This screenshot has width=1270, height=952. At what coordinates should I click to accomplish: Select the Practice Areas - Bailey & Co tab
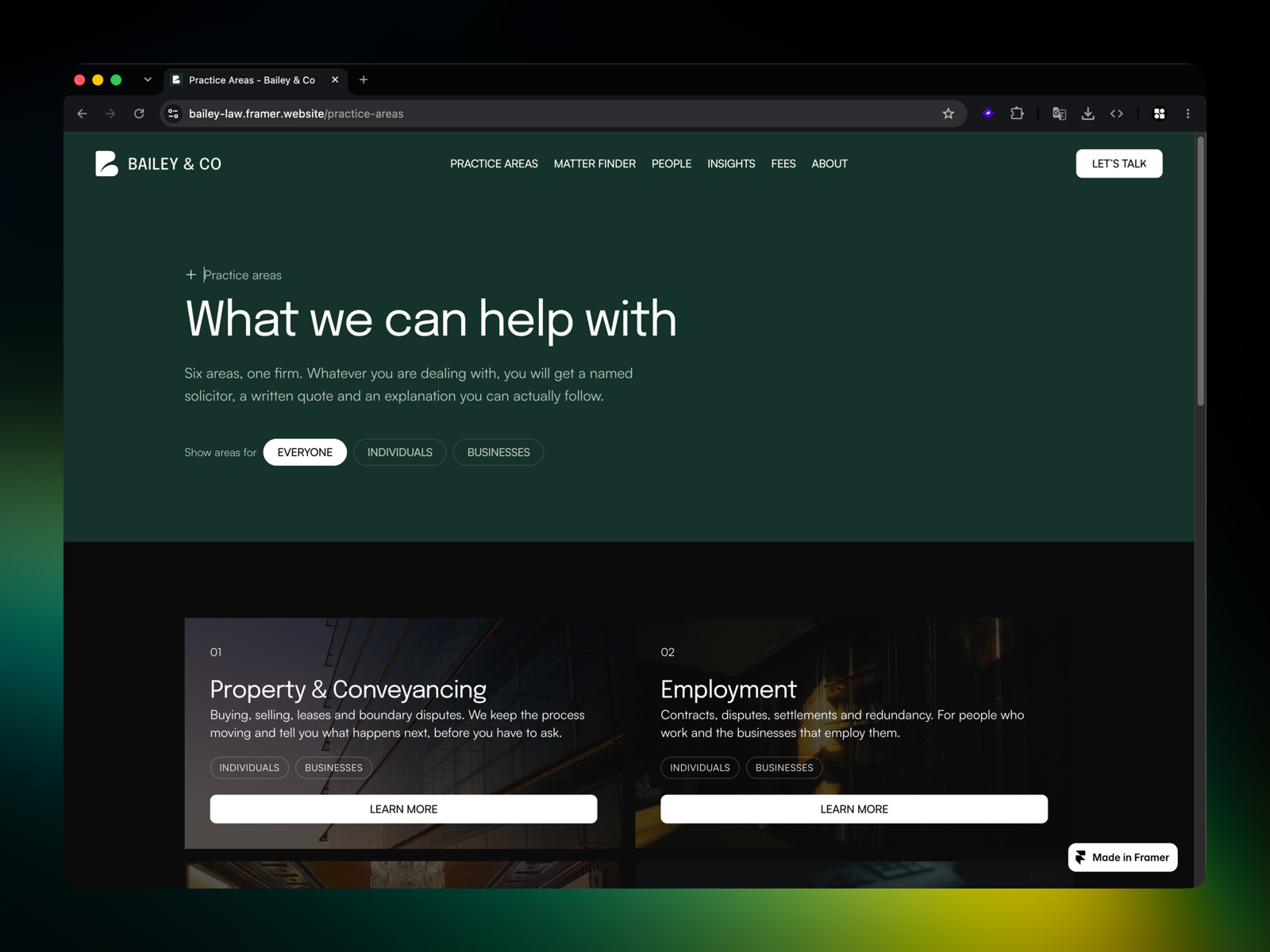(256, 79)
